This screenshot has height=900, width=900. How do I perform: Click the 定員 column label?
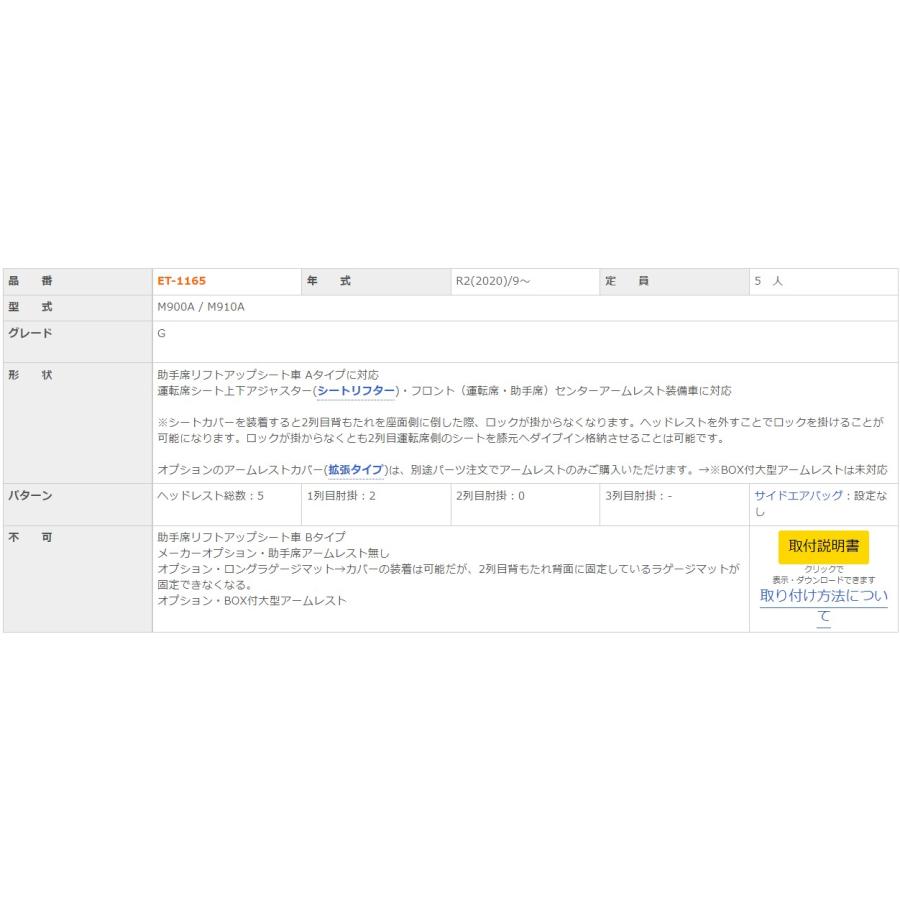click(x=626, y=282)
